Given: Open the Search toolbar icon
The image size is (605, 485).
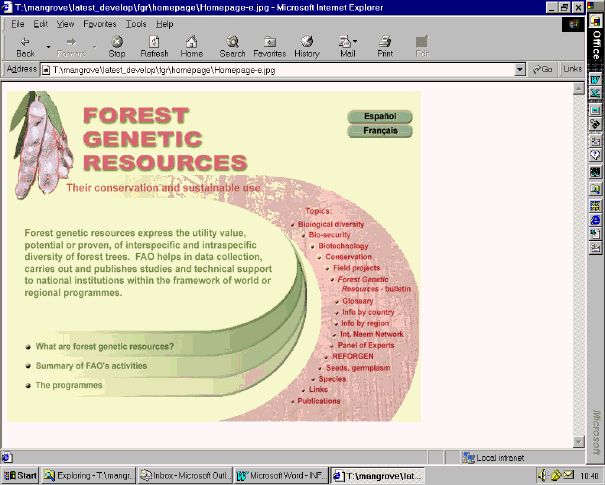Looking at the screenshot, I should 232,46.
